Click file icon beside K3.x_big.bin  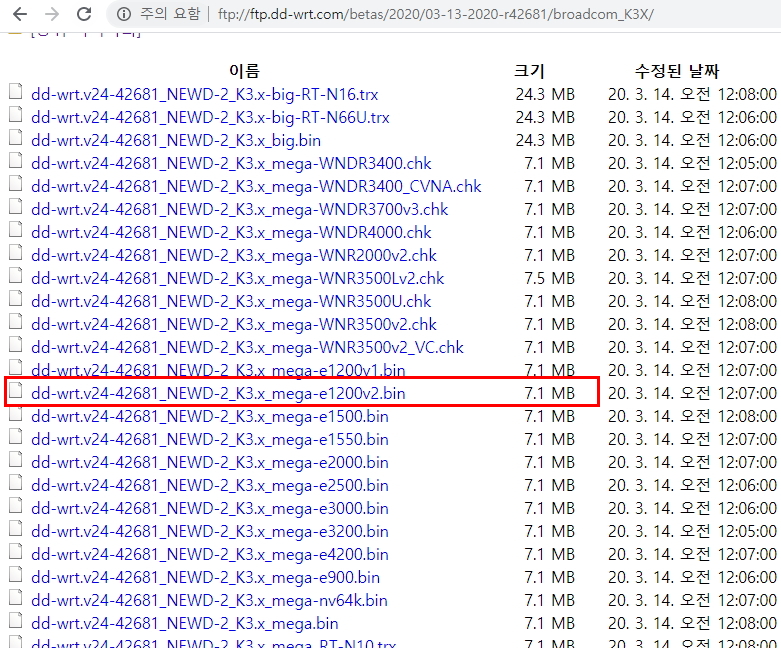click(x=15, y=137)
